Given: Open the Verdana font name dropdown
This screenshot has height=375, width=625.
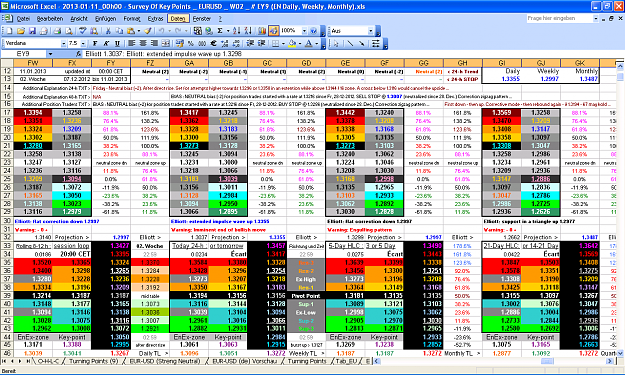Looking at the screenshot, I should pos(63,43).
